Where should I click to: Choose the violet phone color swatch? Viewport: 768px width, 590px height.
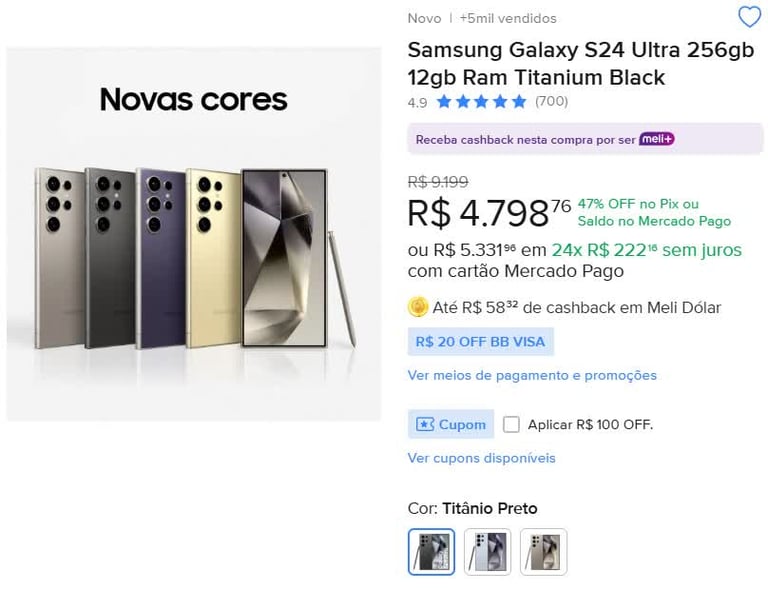click(487, 551)
